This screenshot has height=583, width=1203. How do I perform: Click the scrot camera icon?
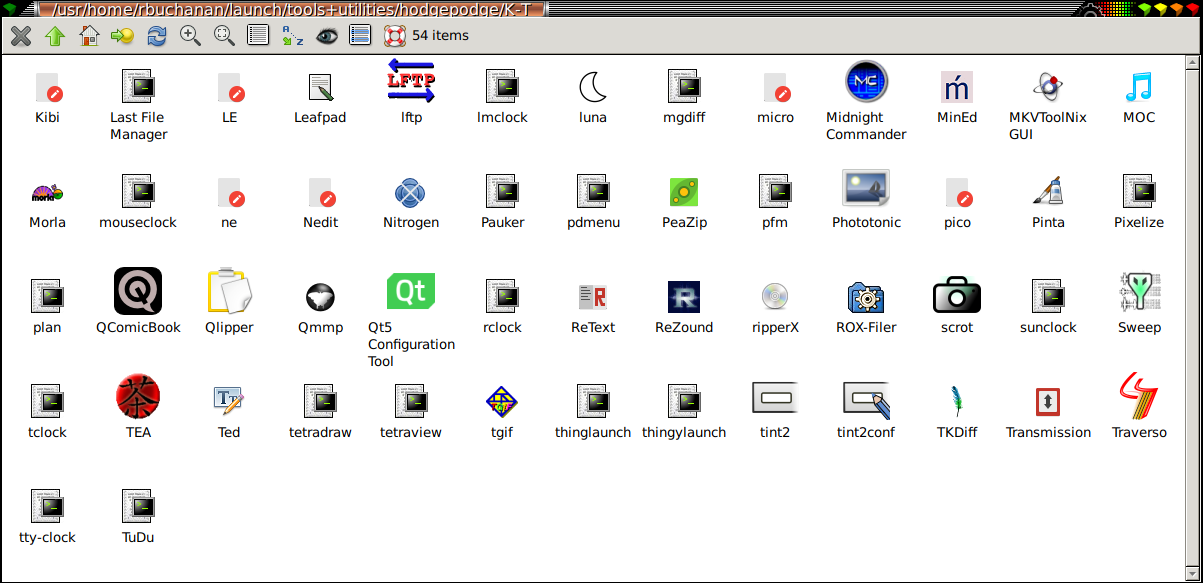957,294
